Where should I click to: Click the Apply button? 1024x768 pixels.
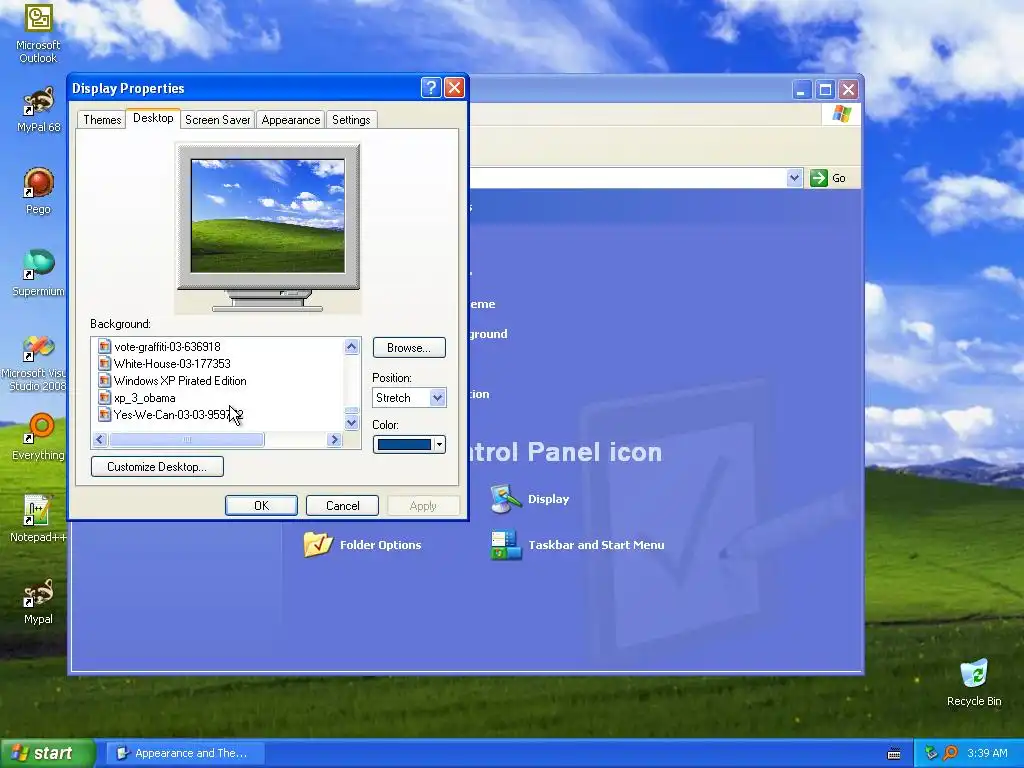point(423,505)
